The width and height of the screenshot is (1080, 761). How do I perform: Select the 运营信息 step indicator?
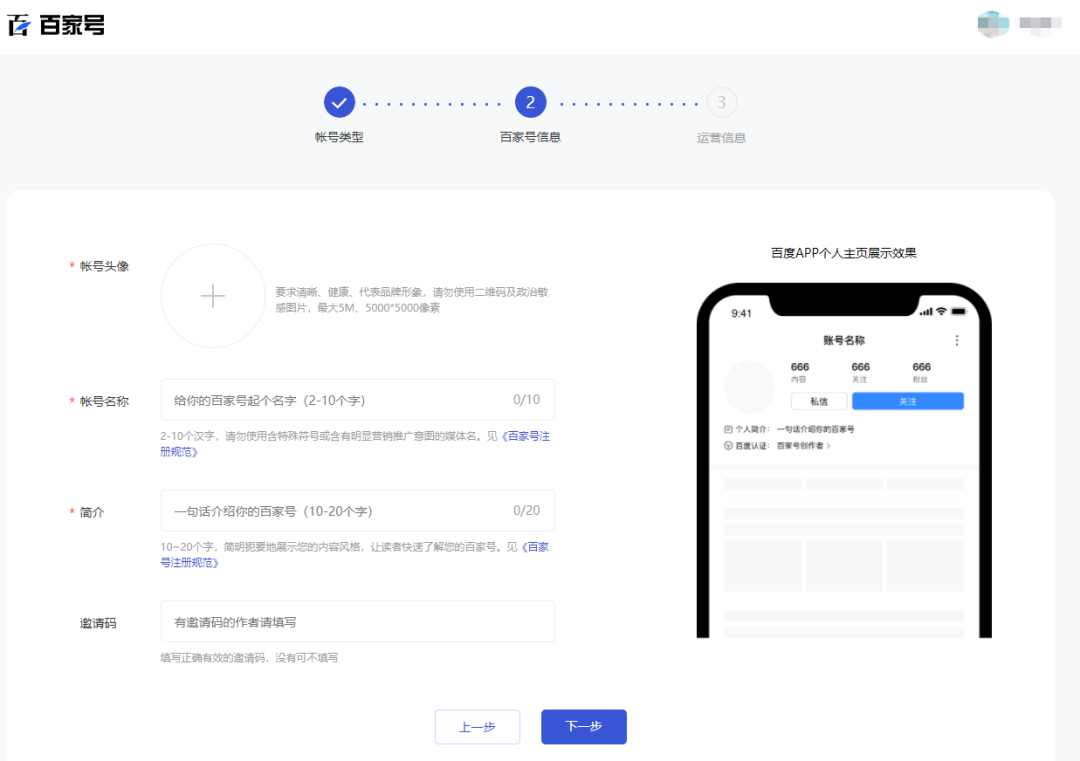(721, 101)
